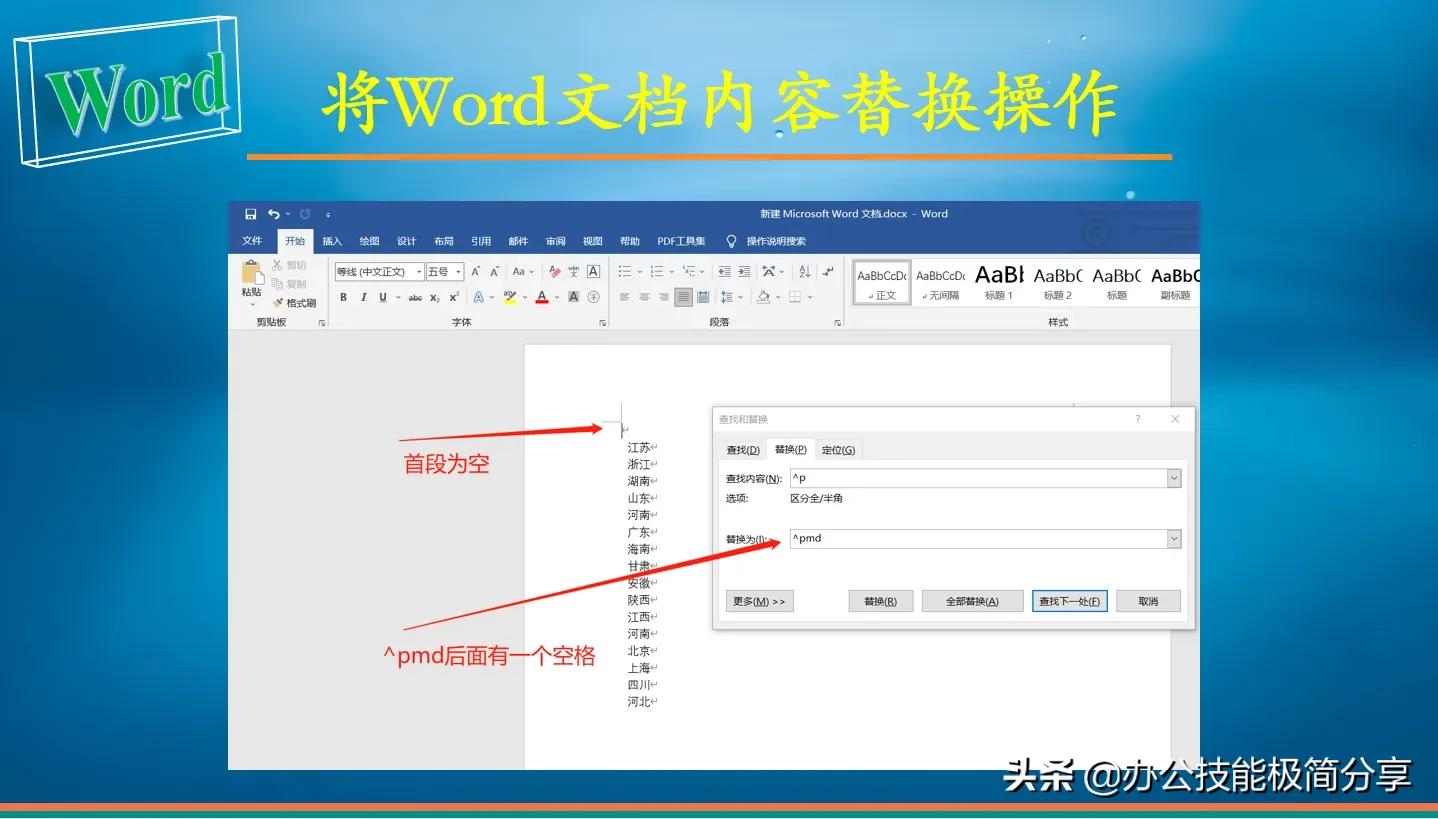Screen dimensions: 1438x819
Task: Expand the 替换为 dropdown arrow
Action: (1174, 539)
